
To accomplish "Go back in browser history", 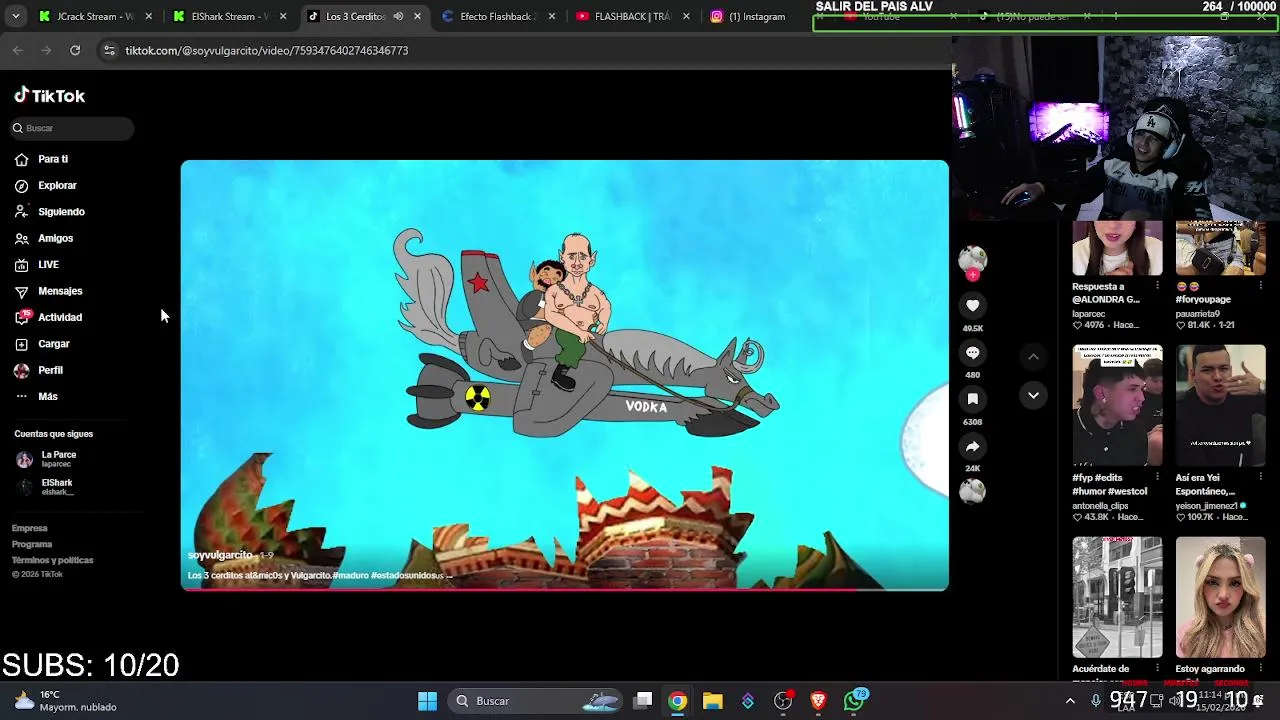I will (x=18, y=50).
